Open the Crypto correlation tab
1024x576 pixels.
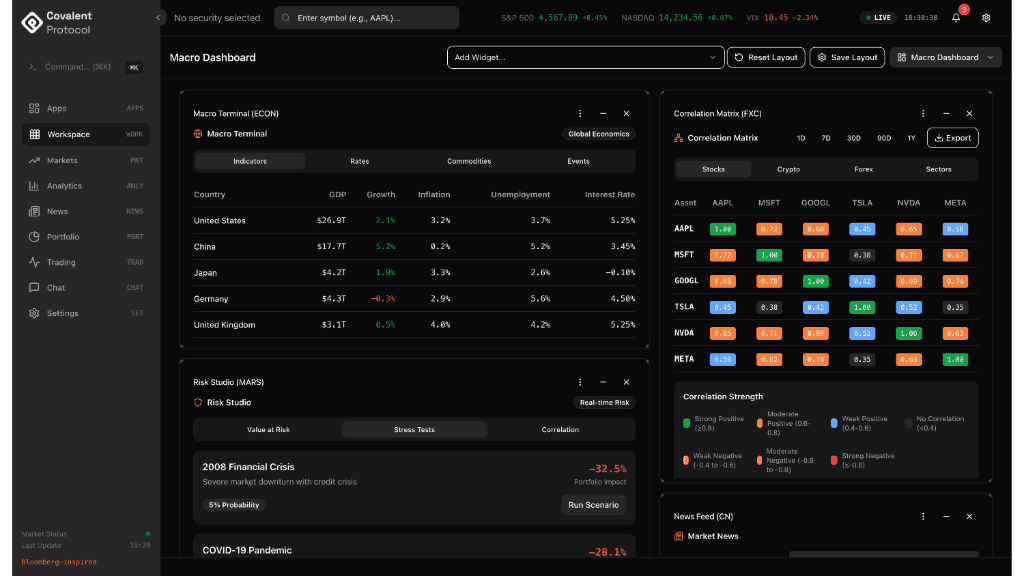coord(789,169)
